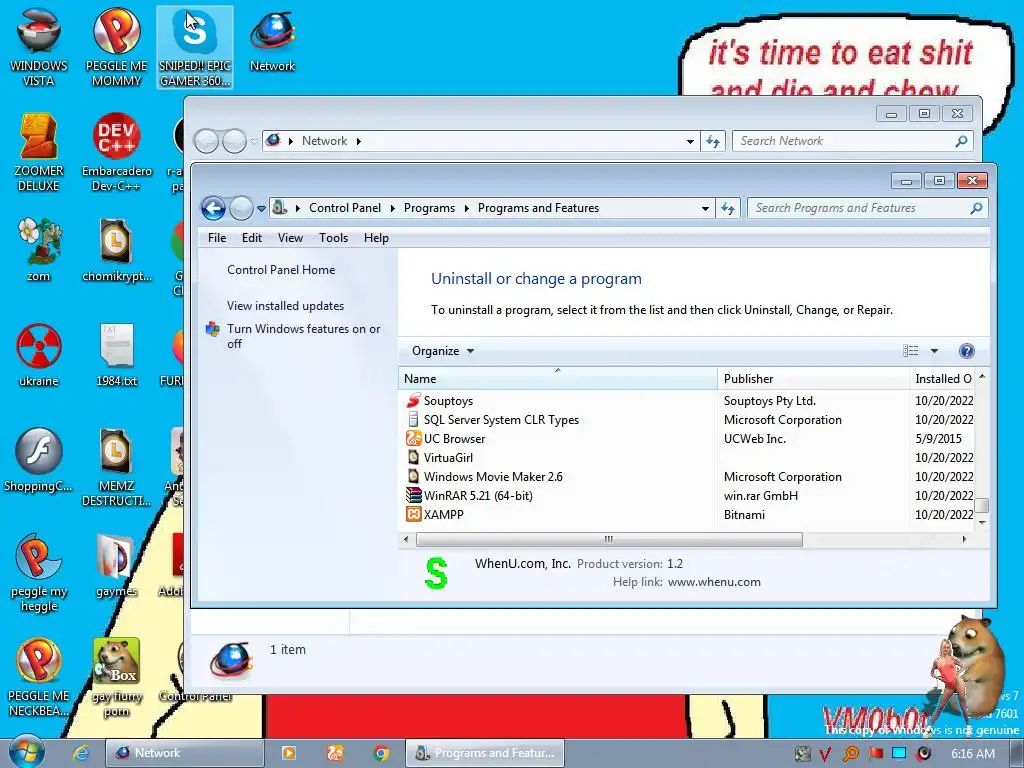1024x768 pixels.
Task: Open the ukraine radiation icon
Action: pyautogui.click(x=39, y=355)
